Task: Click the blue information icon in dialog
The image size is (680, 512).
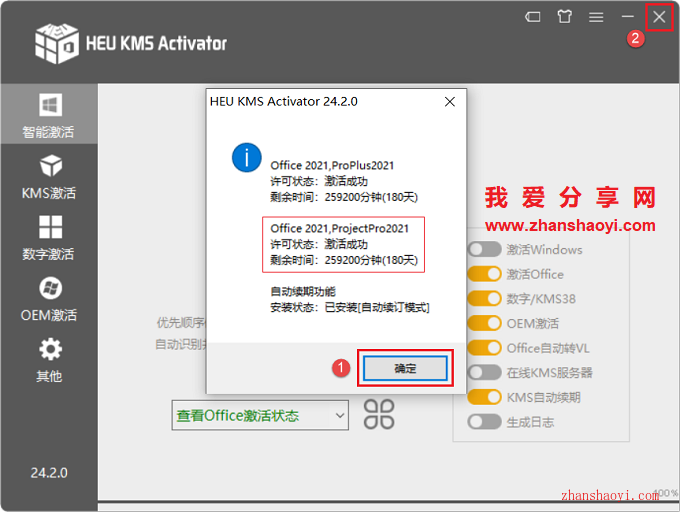Action: [x=247, y=157]
